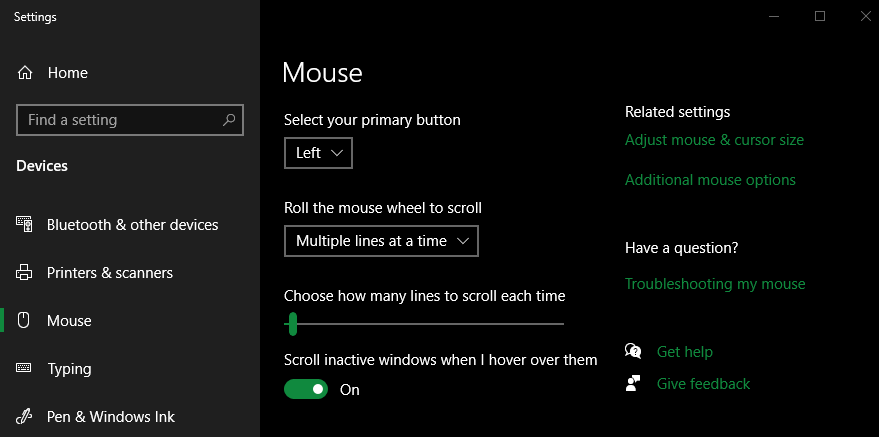Expand the Multiple lines at a time dropdown
This screenshot has width=879, height=437.
pos(381,241)
